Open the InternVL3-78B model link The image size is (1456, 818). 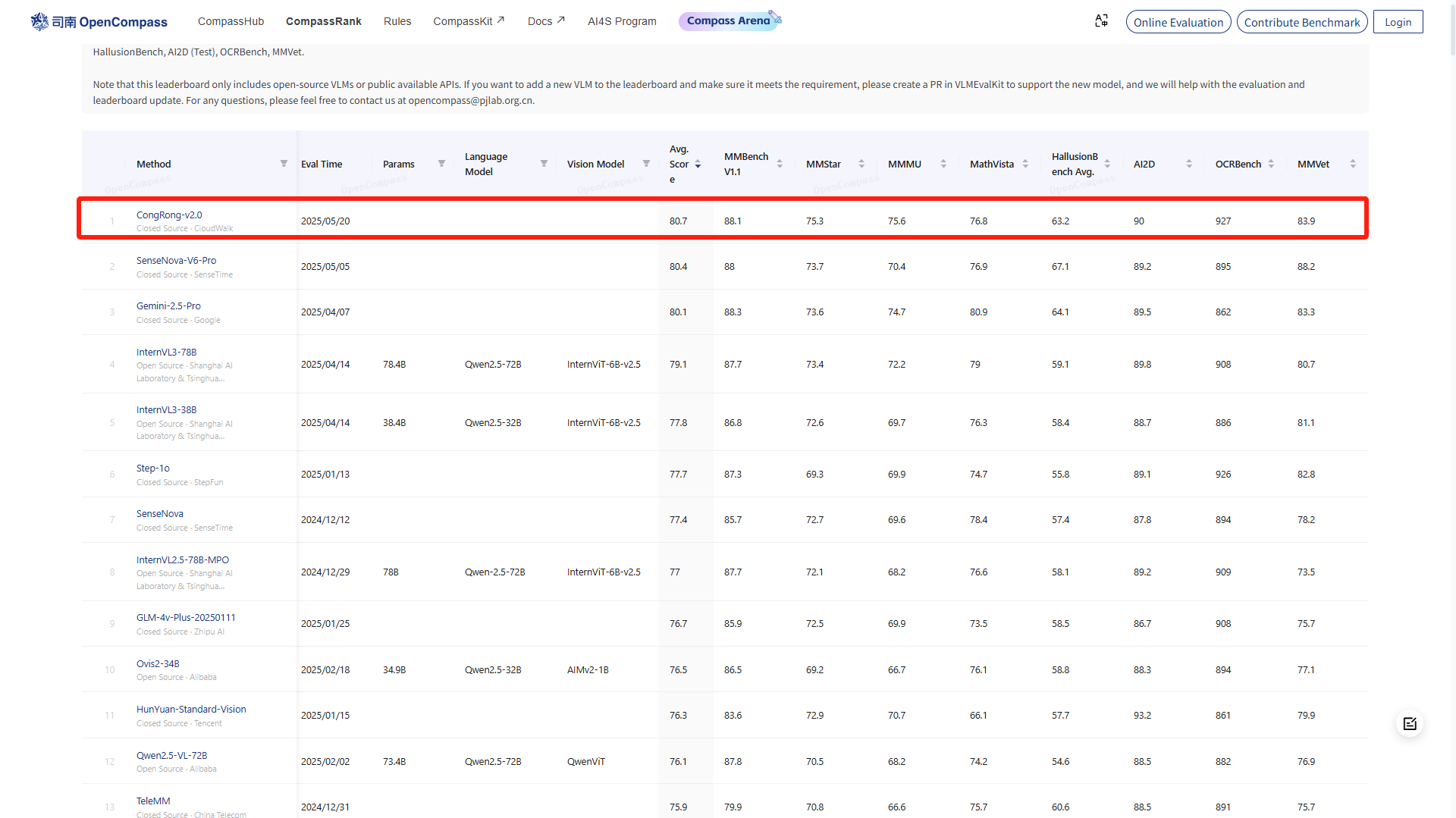[x=166, y=352]
